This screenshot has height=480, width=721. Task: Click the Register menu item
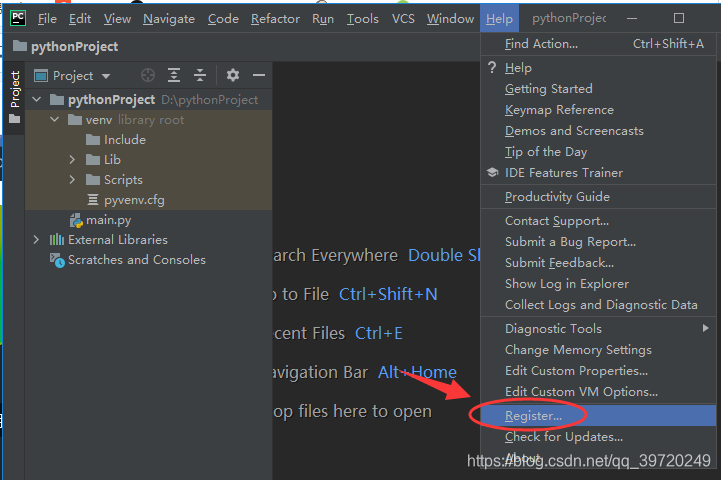pos(599,416)
